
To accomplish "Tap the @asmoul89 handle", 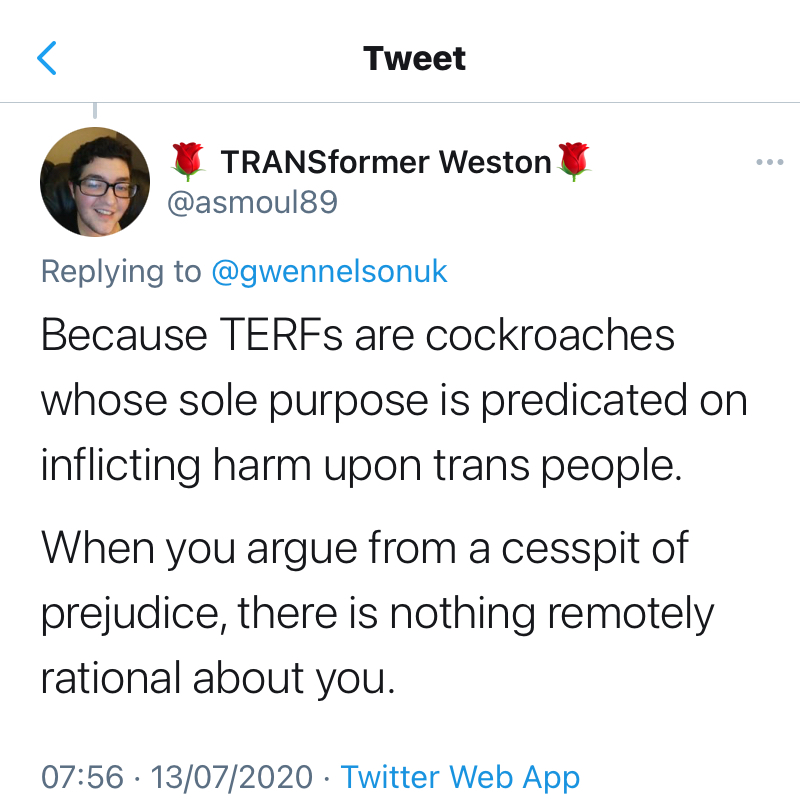I will [x=251, y=203].
